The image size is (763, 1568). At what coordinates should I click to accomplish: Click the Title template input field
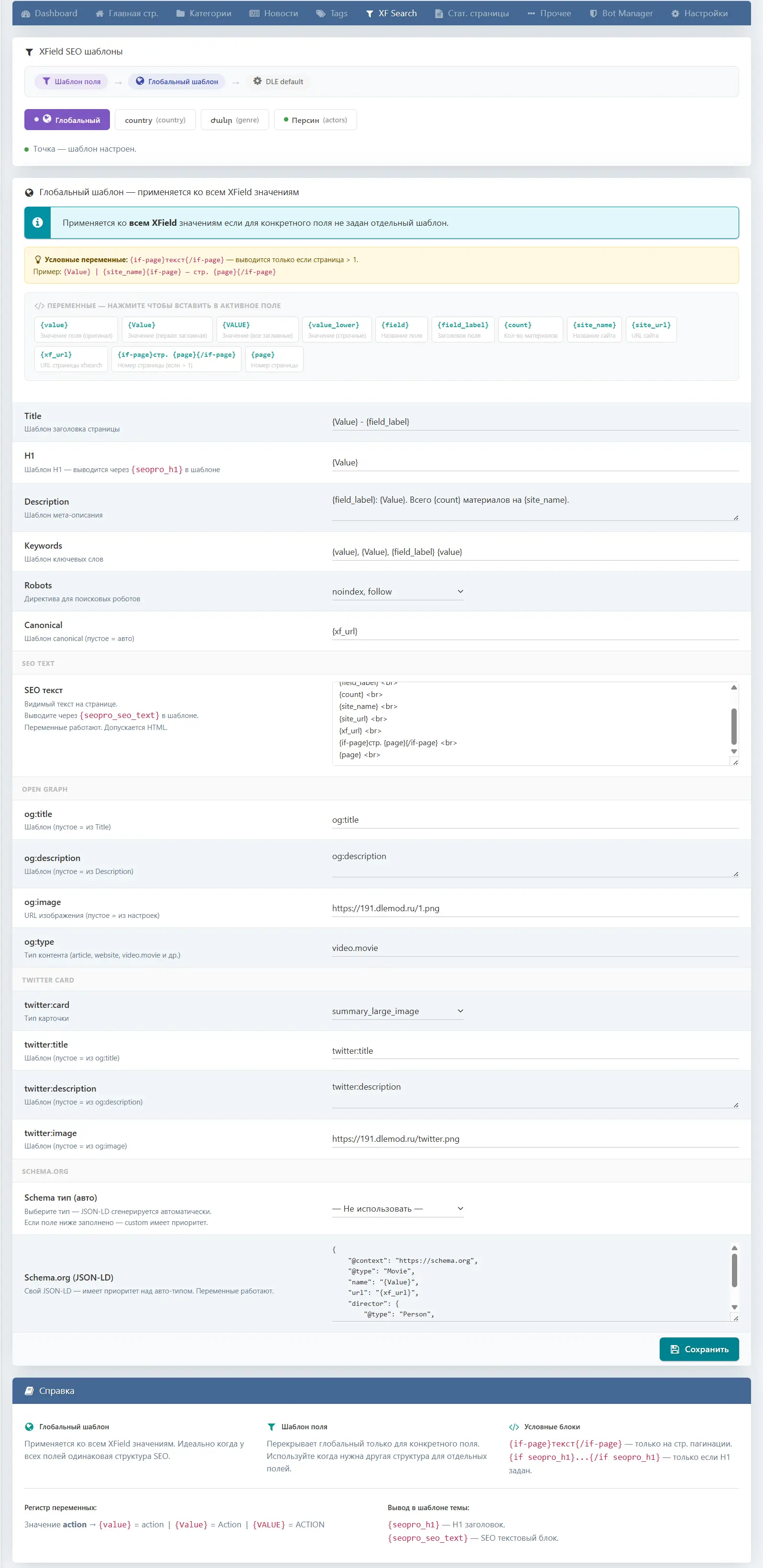click(x=535, y=422)
